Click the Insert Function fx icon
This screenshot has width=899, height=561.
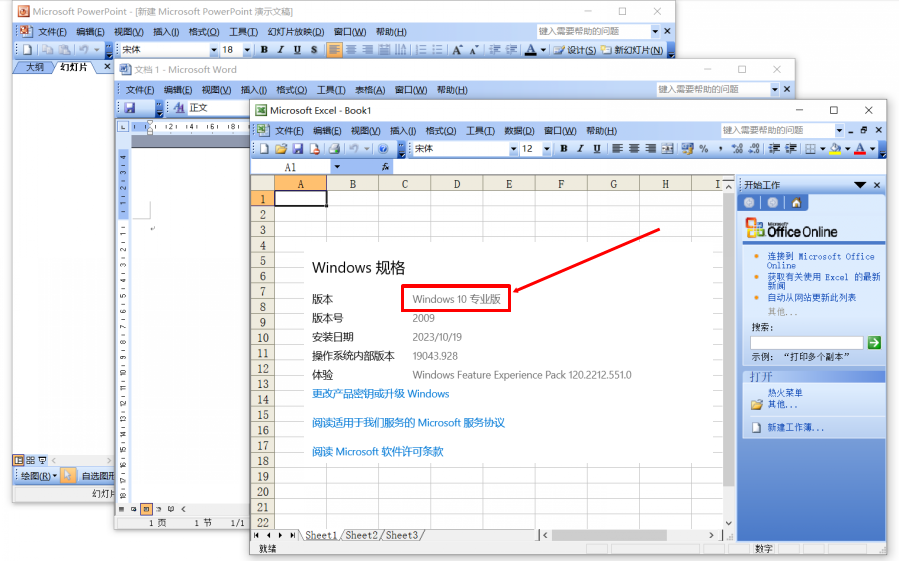[x=385, y=167]
